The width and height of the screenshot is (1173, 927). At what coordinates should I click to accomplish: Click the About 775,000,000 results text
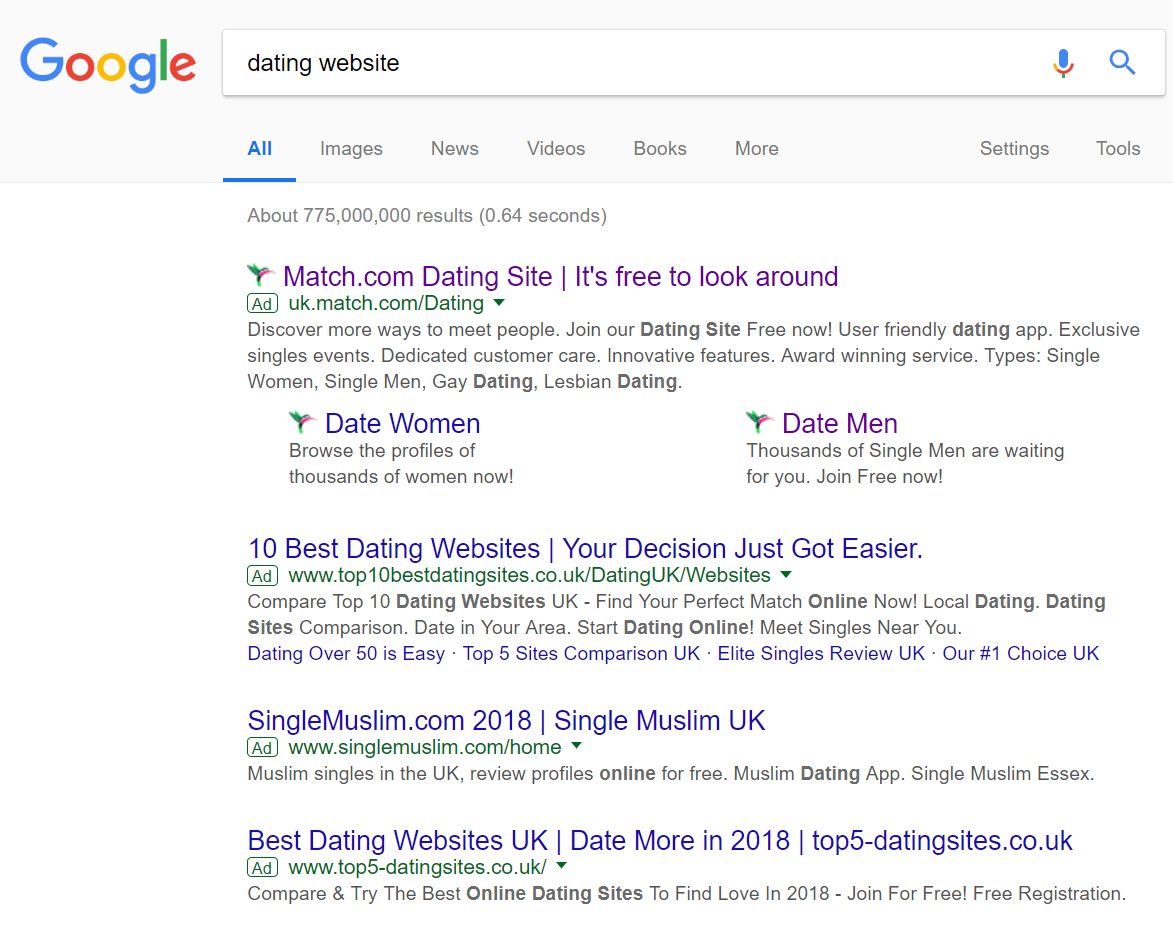[427, 215]
